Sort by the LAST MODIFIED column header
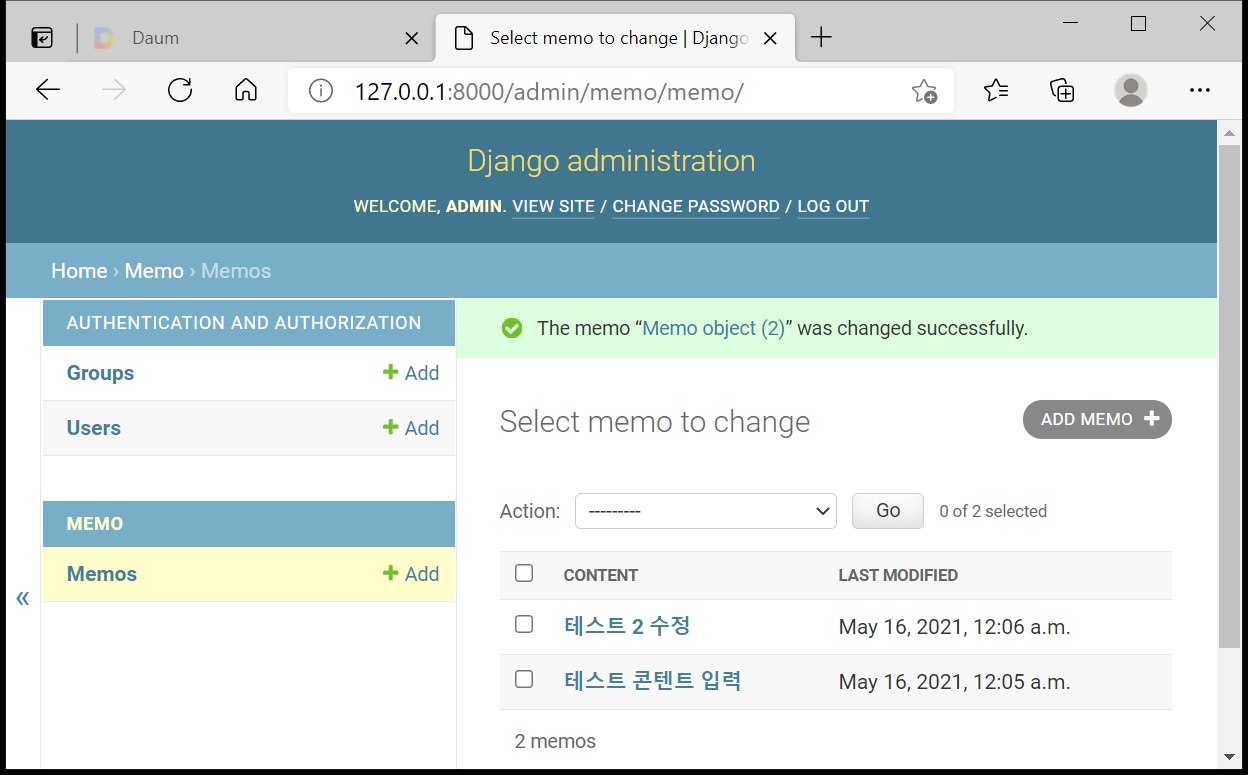 tap(898, 575)
